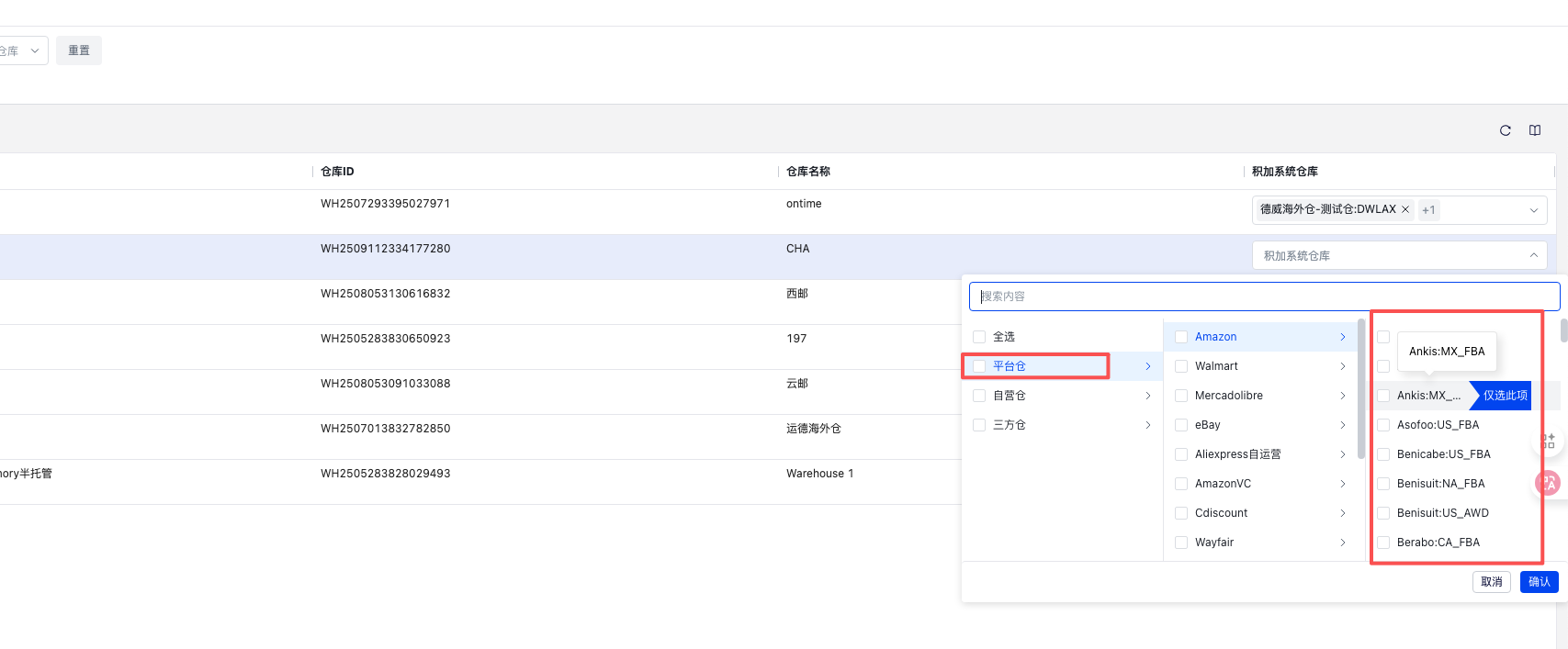Click the refresh icon above the table
The width and height of the screenshot is (1568, 649).
tap(1505, 130)
